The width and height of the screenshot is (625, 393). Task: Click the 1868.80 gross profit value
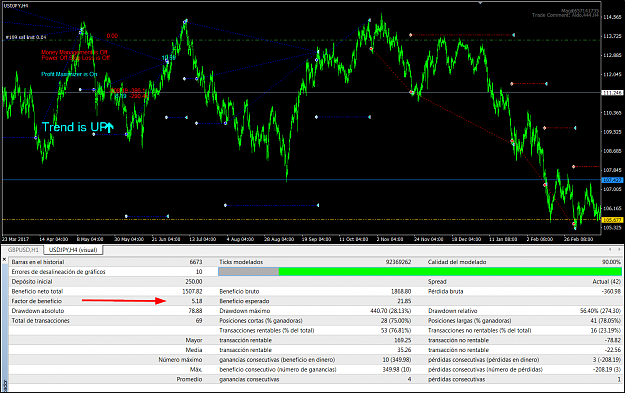coord(401,291)
